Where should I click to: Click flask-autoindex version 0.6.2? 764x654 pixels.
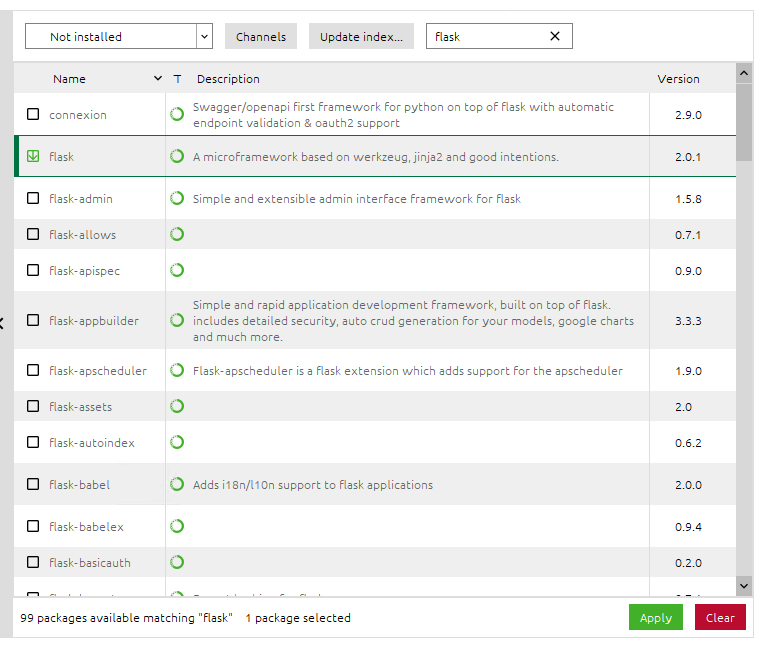[x=688, y=443]
